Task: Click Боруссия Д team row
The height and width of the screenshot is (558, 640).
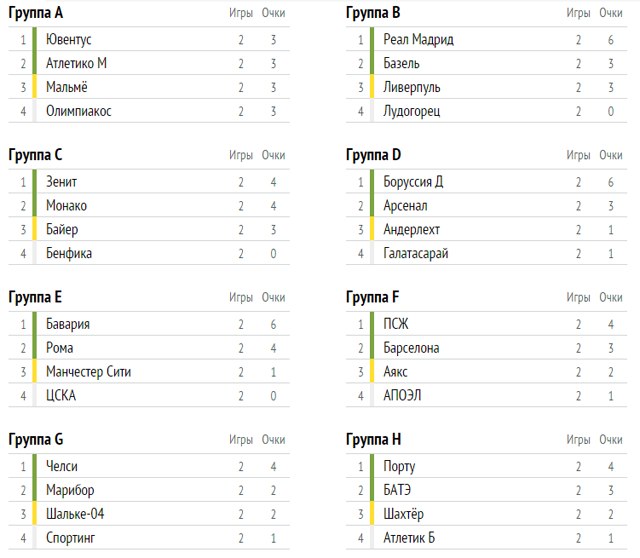Action: [x=413, y=182]
